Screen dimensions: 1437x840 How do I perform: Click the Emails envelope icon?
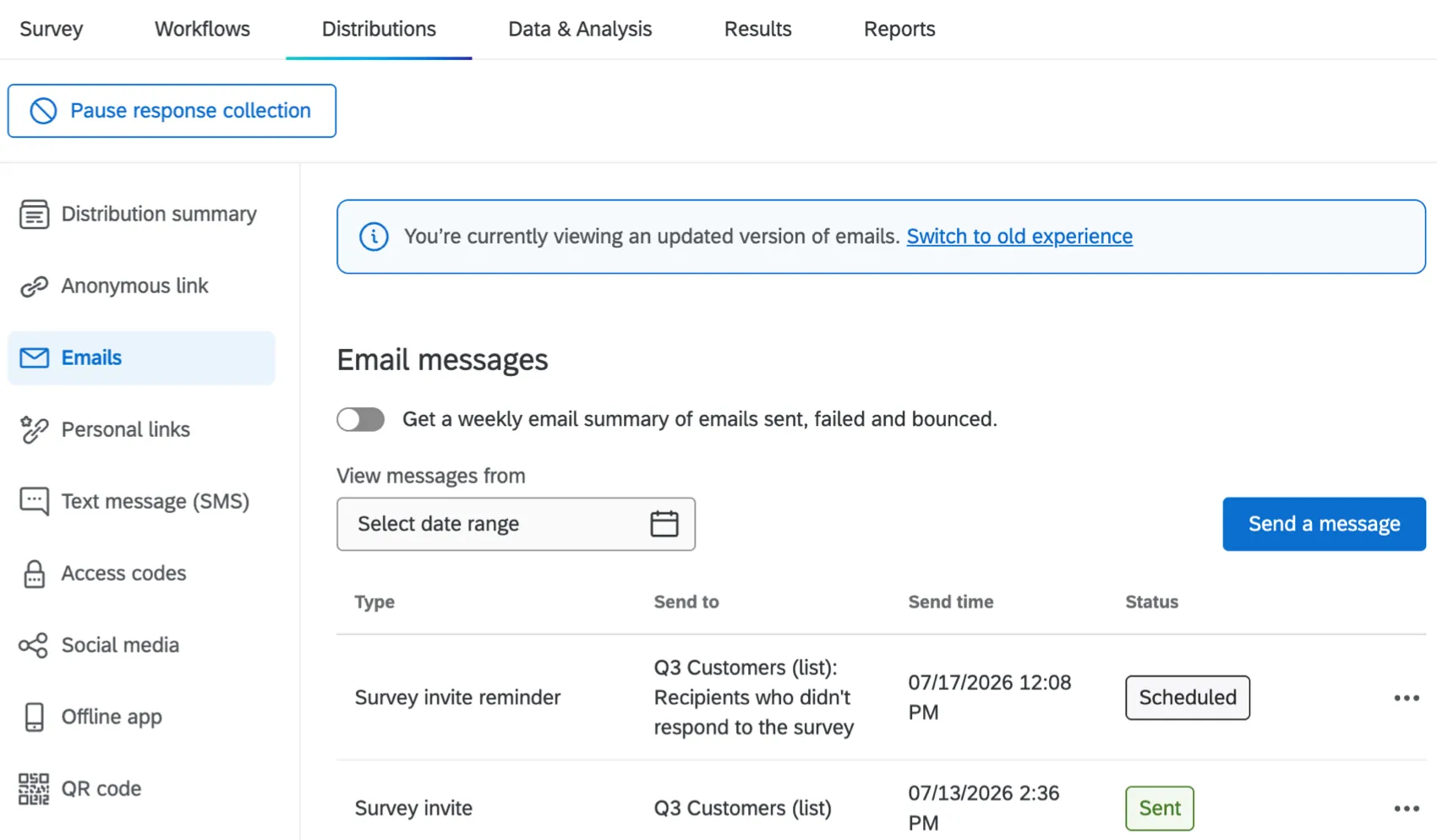tap(34, 358)
